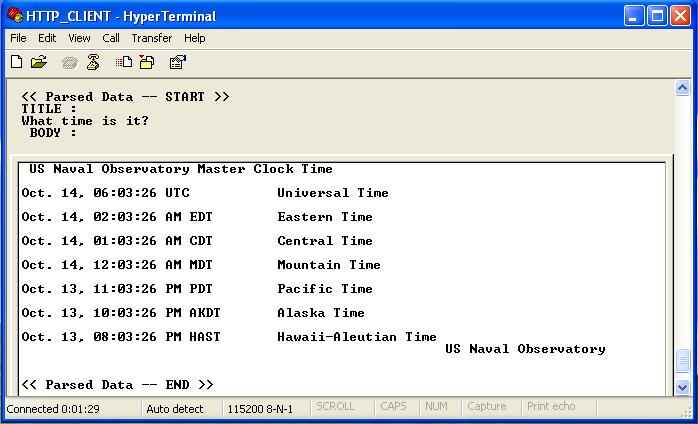Close the HyperTerminal window
The height and width of the screenshot is (424, 698).
click(681, 16)
